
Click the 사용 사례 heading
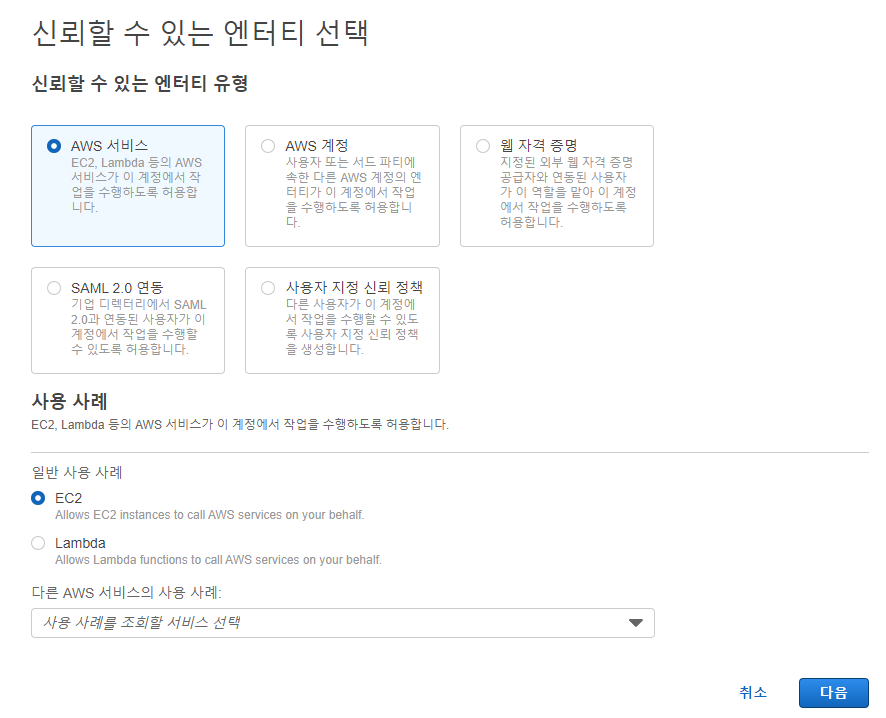70,402
